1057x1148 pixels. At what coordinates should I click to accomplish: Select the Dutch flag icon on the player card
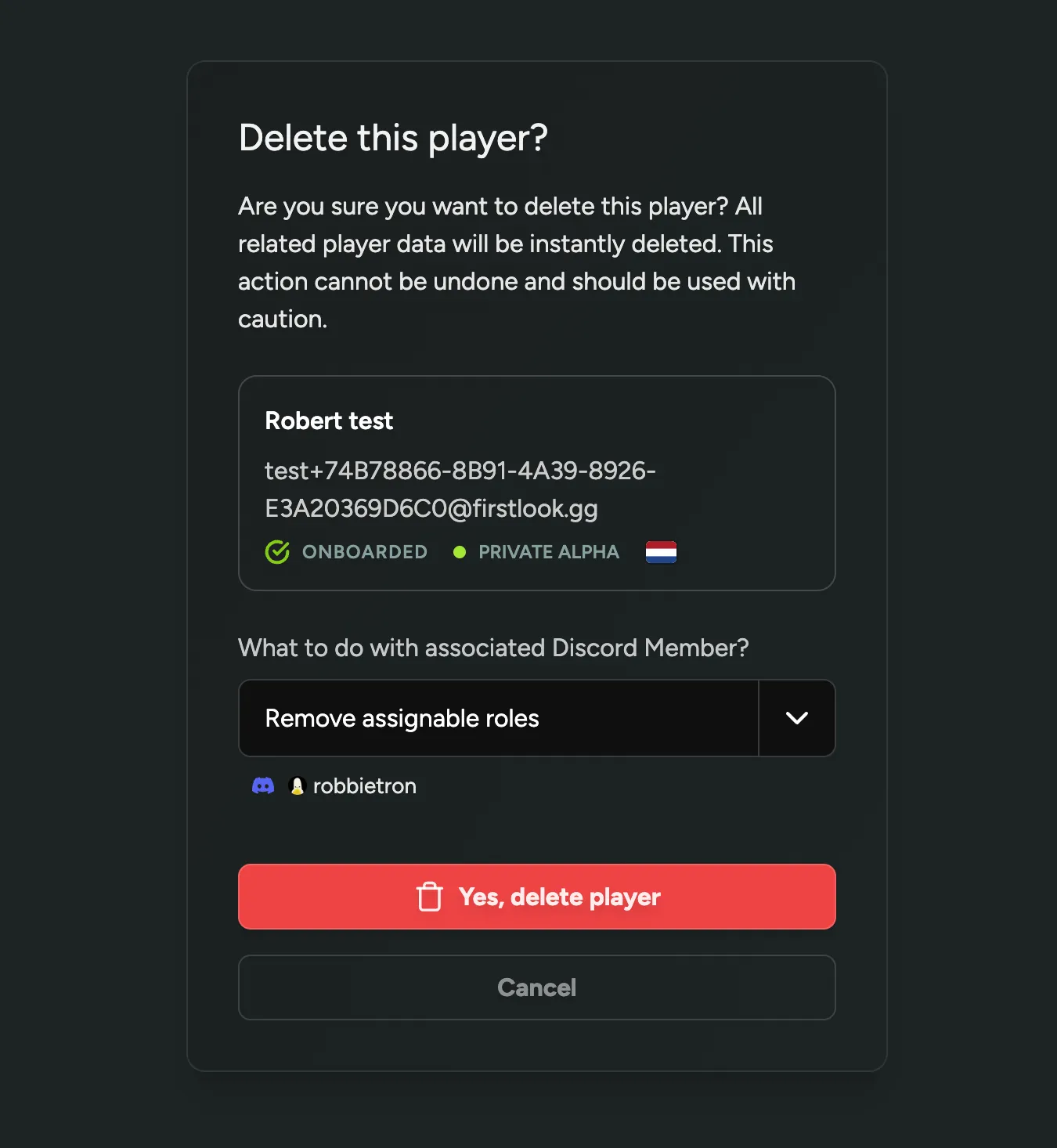click(660, 551)
